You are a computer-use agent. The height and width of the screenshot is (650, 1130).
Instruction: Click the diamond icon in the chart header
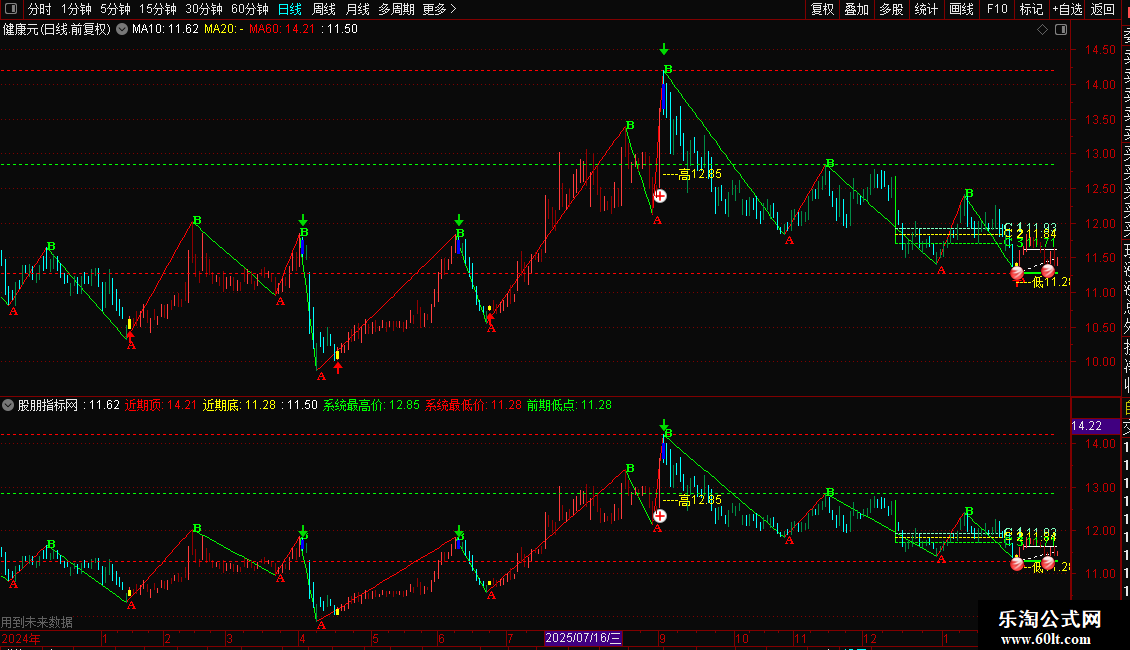[1042, 30]
